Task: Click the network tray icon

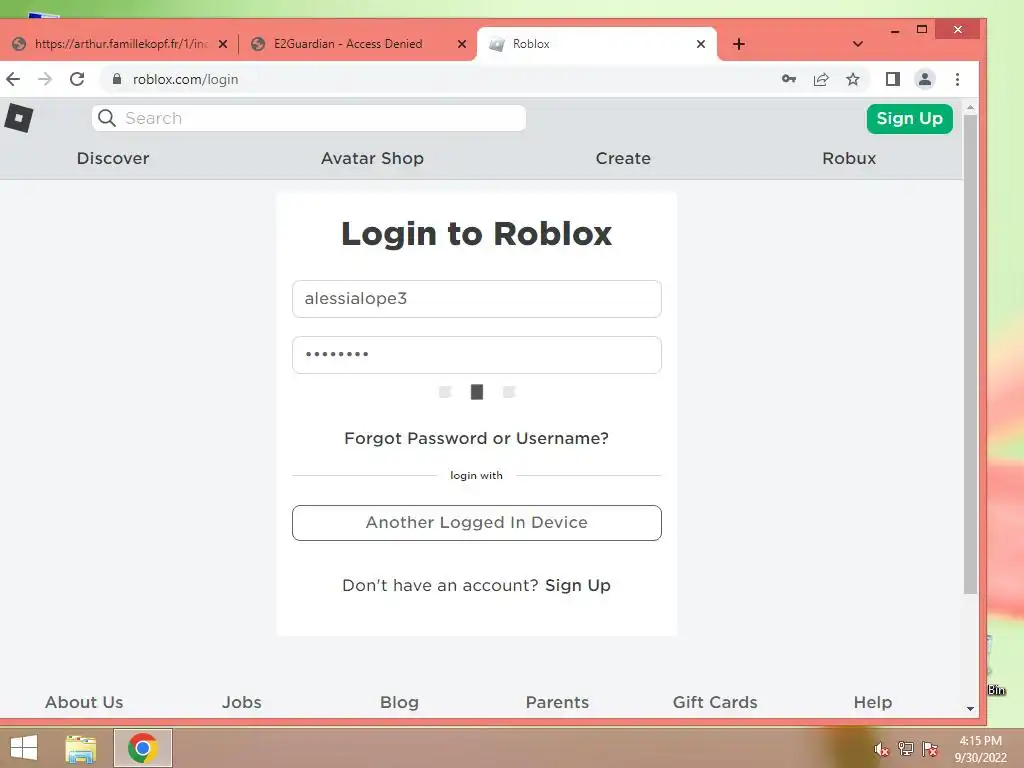Action: [905, 749]
